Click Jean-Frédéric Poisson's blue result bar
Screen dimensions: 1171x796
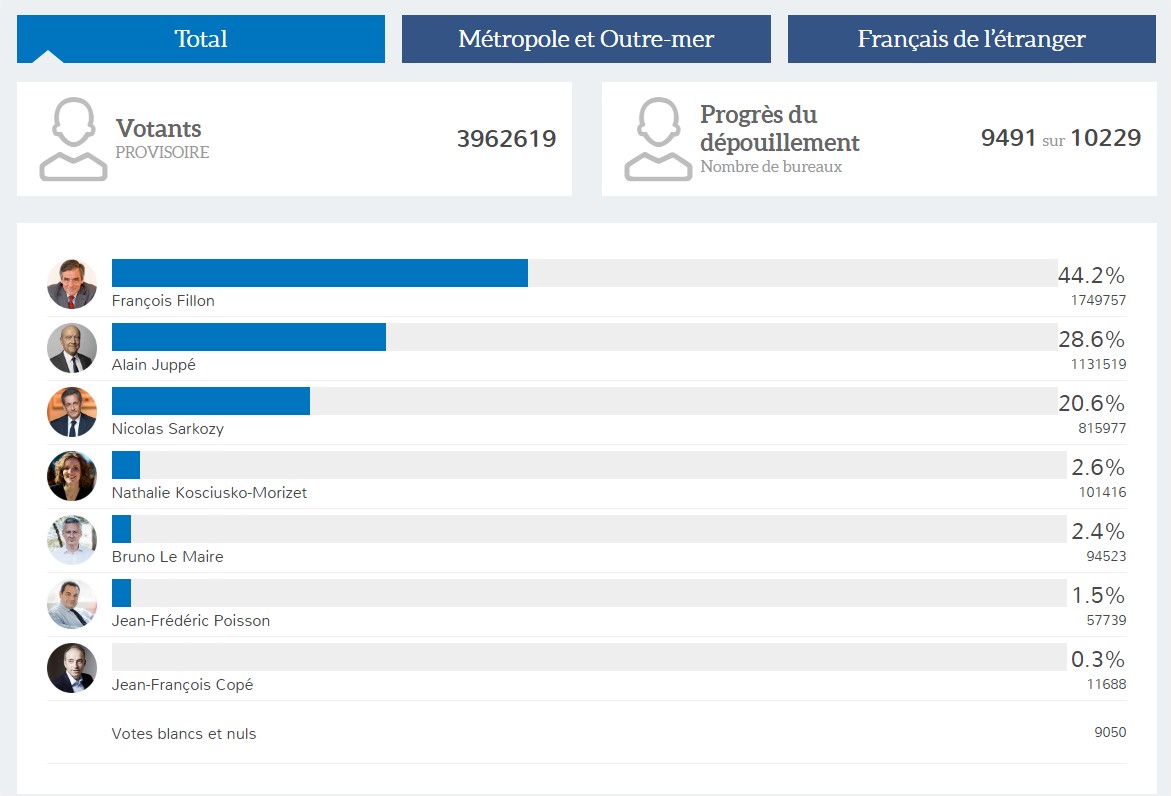(x=121, y=593)
